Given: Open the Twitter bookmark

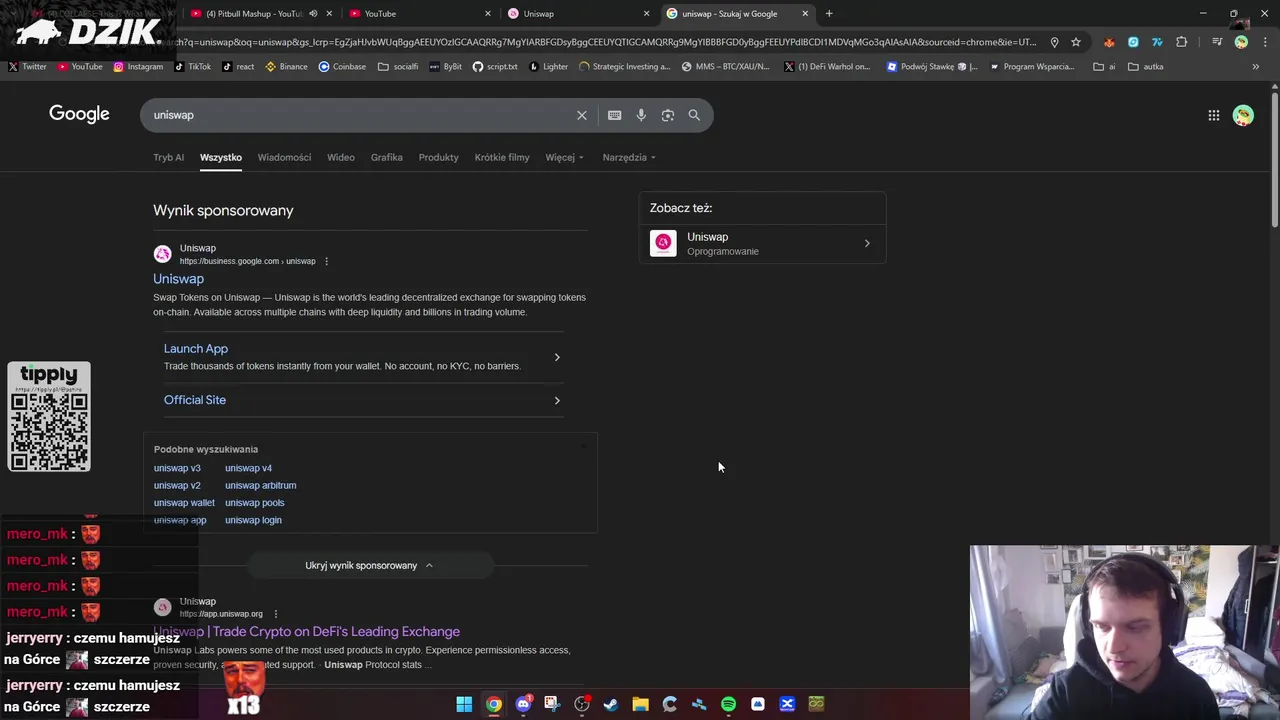Looking at the screenshot, I should 27,67.
